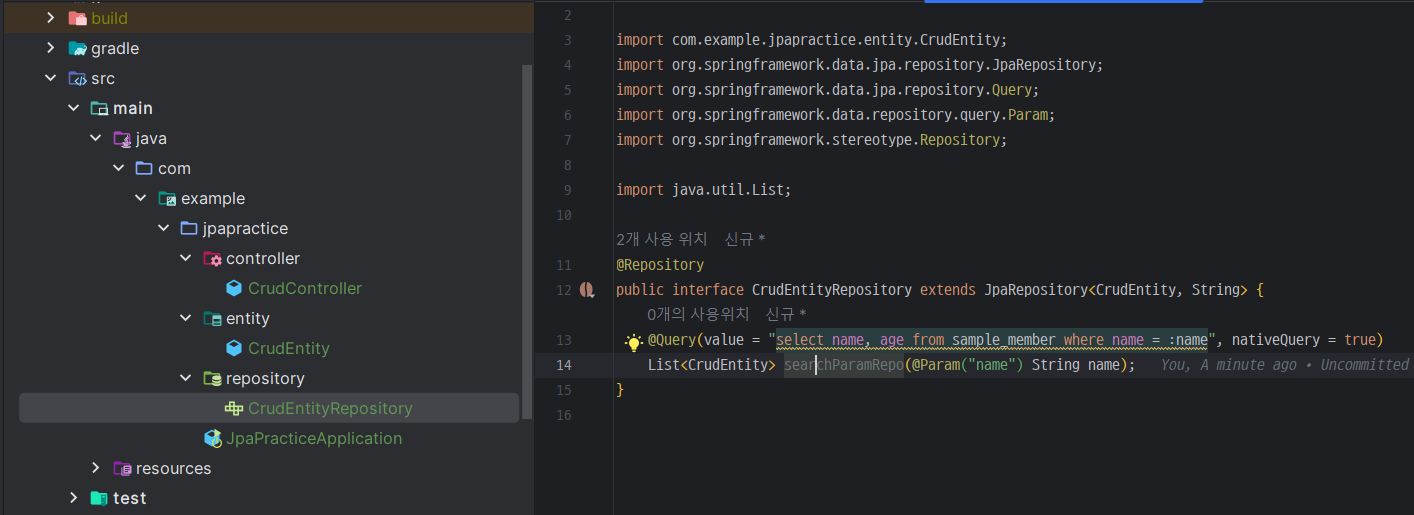Image resolution: width=1414 pixels, height=515 pixels.
Task: Click the '2개 사용 위치' usages hint
Action: click(x=662, y=240)
